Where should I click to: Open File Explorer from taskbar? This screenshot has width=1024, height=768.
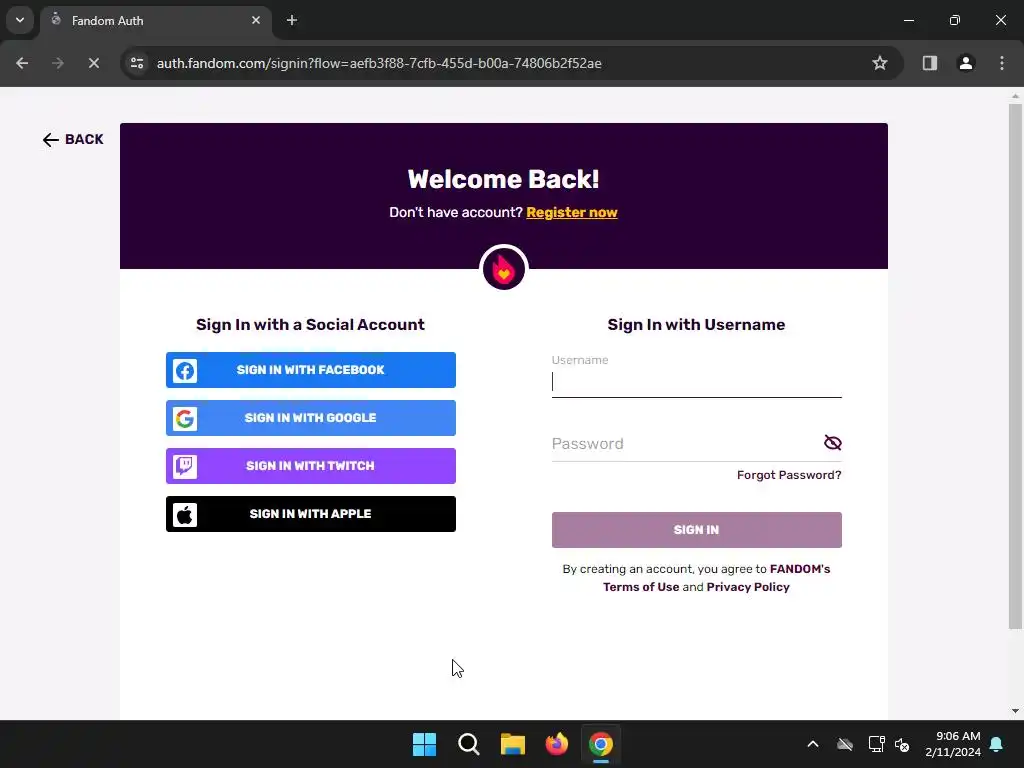[x=513, y=744]
